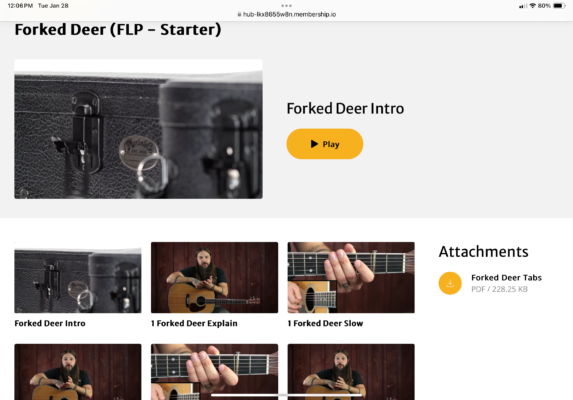Tap the Wi-Fi icon in status bar

[532, 5]
